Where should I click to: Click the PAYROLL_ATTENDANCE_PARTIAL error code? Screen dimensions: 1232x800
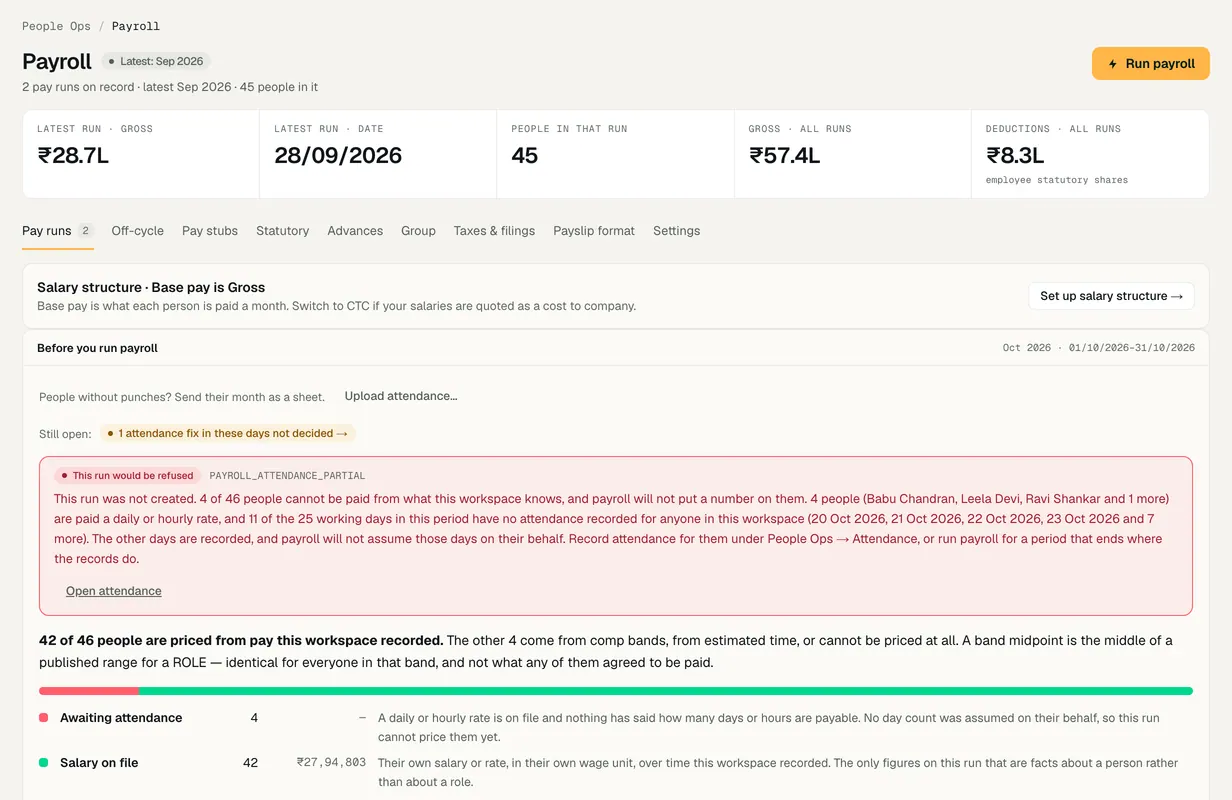(287, 476)
